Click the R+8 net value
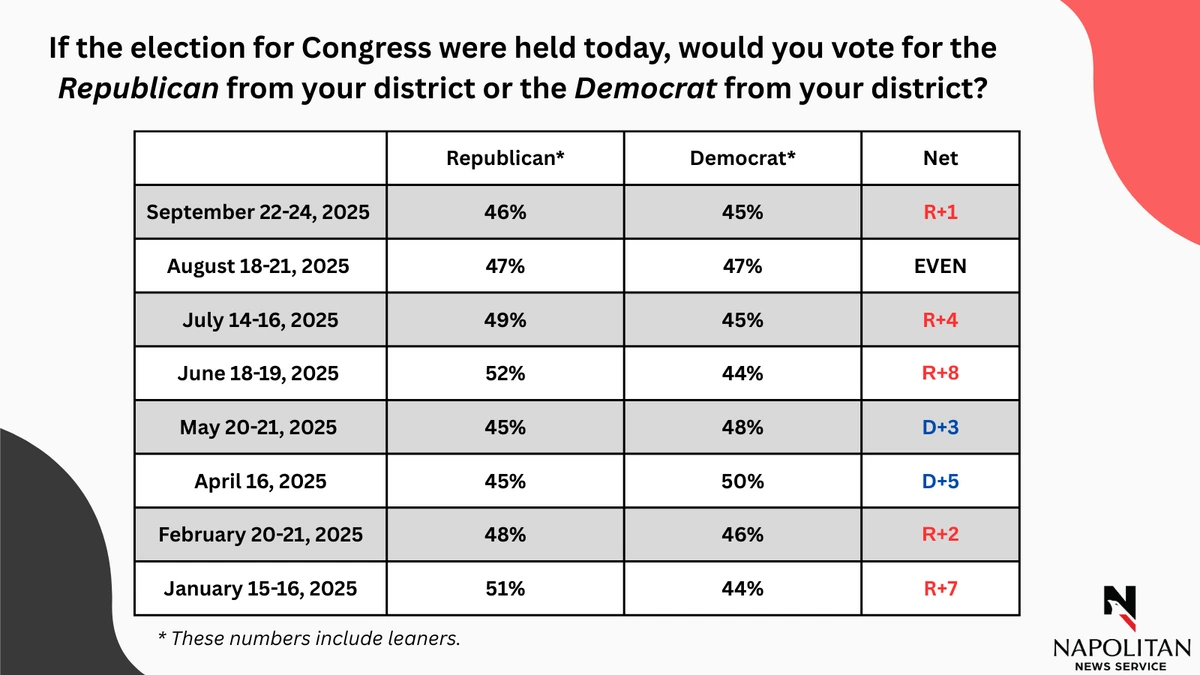The height and width of the screenshot is (675, 1200). [x=941, y=374]
